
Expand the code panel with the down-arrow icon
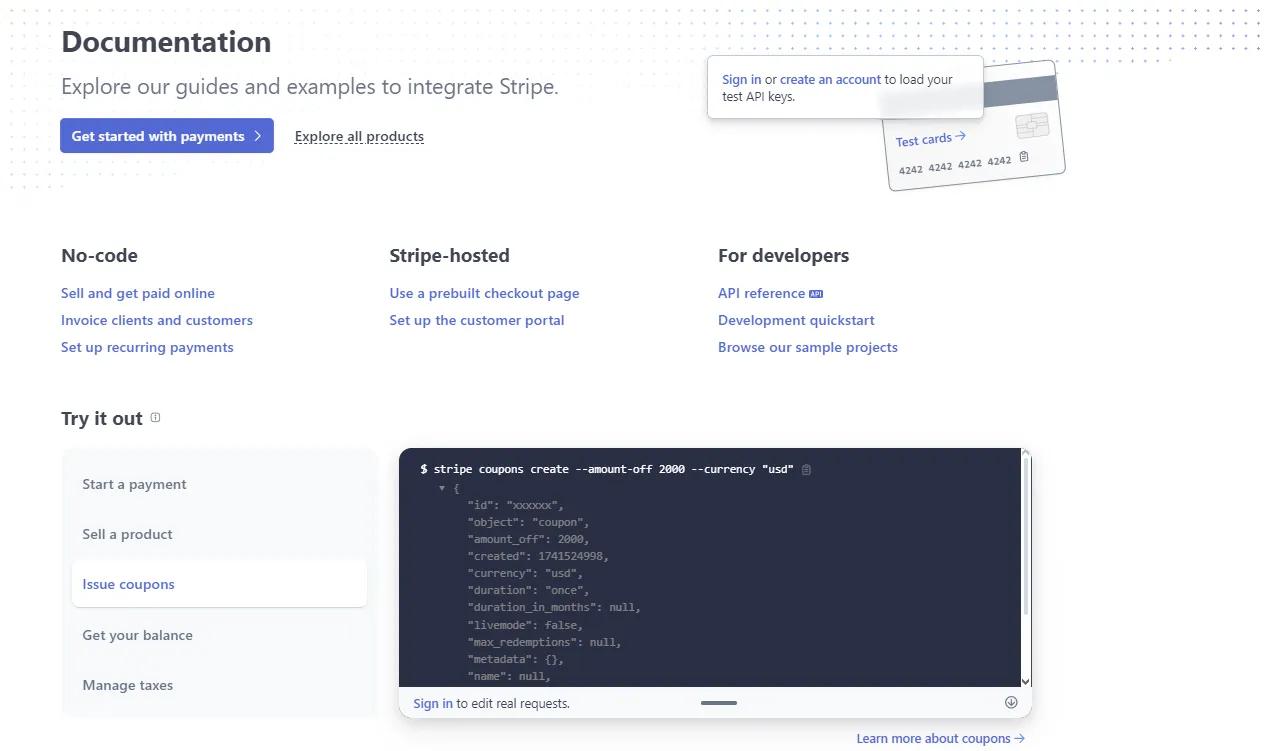pyautogui.click(x=1011, y=702)
